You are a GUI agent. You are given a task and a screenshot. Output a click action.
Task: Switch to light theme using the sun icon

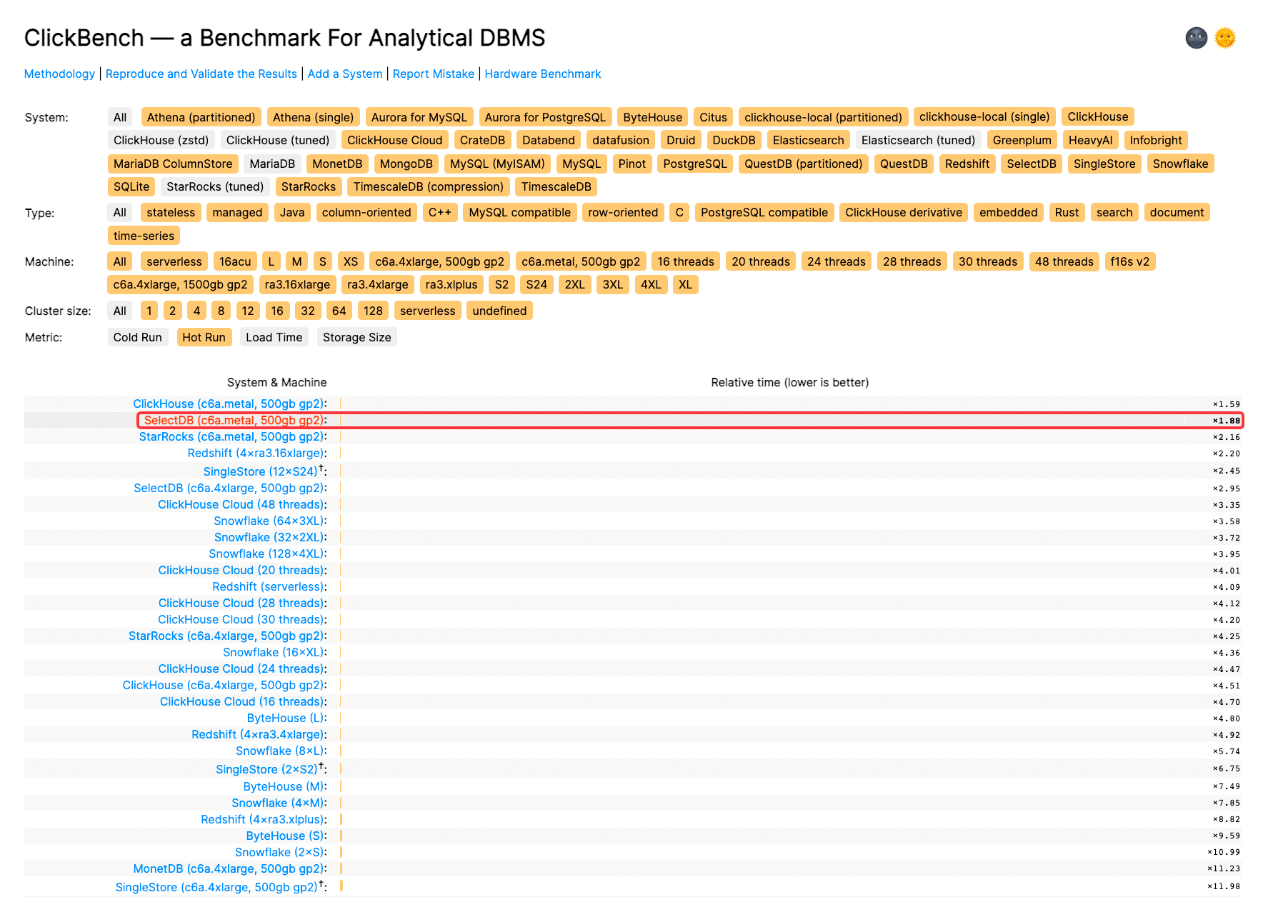coord(1224,37)
